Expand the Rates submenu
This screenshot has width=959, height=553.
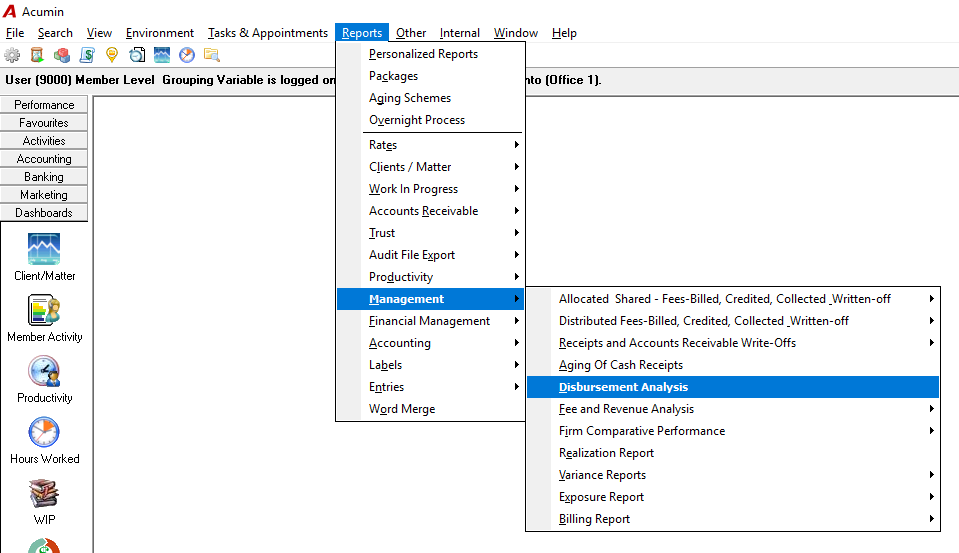coord(431,145)
